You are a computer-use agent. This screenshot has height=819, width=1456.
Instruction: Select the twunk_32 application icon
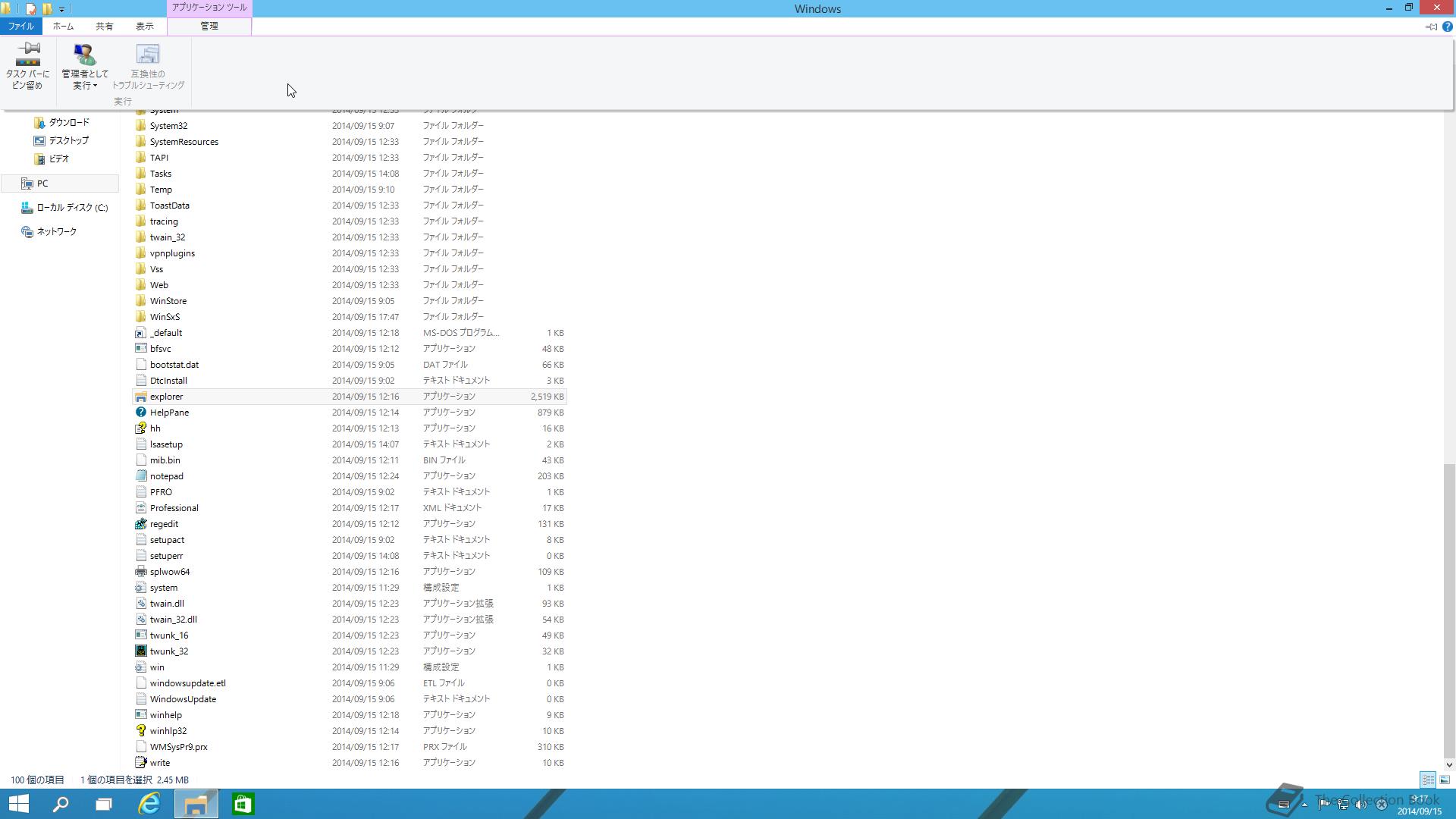click(x=140, y=651)
